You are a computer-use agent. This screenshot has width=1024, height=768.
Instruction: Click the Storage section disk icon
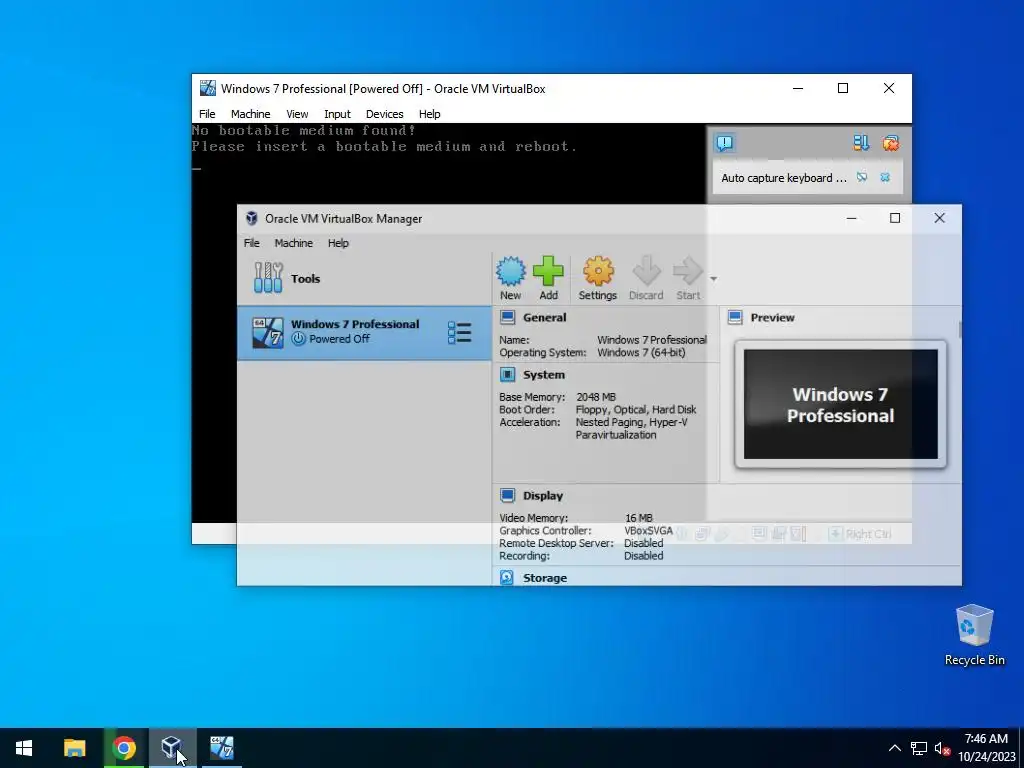coord(507,577)
